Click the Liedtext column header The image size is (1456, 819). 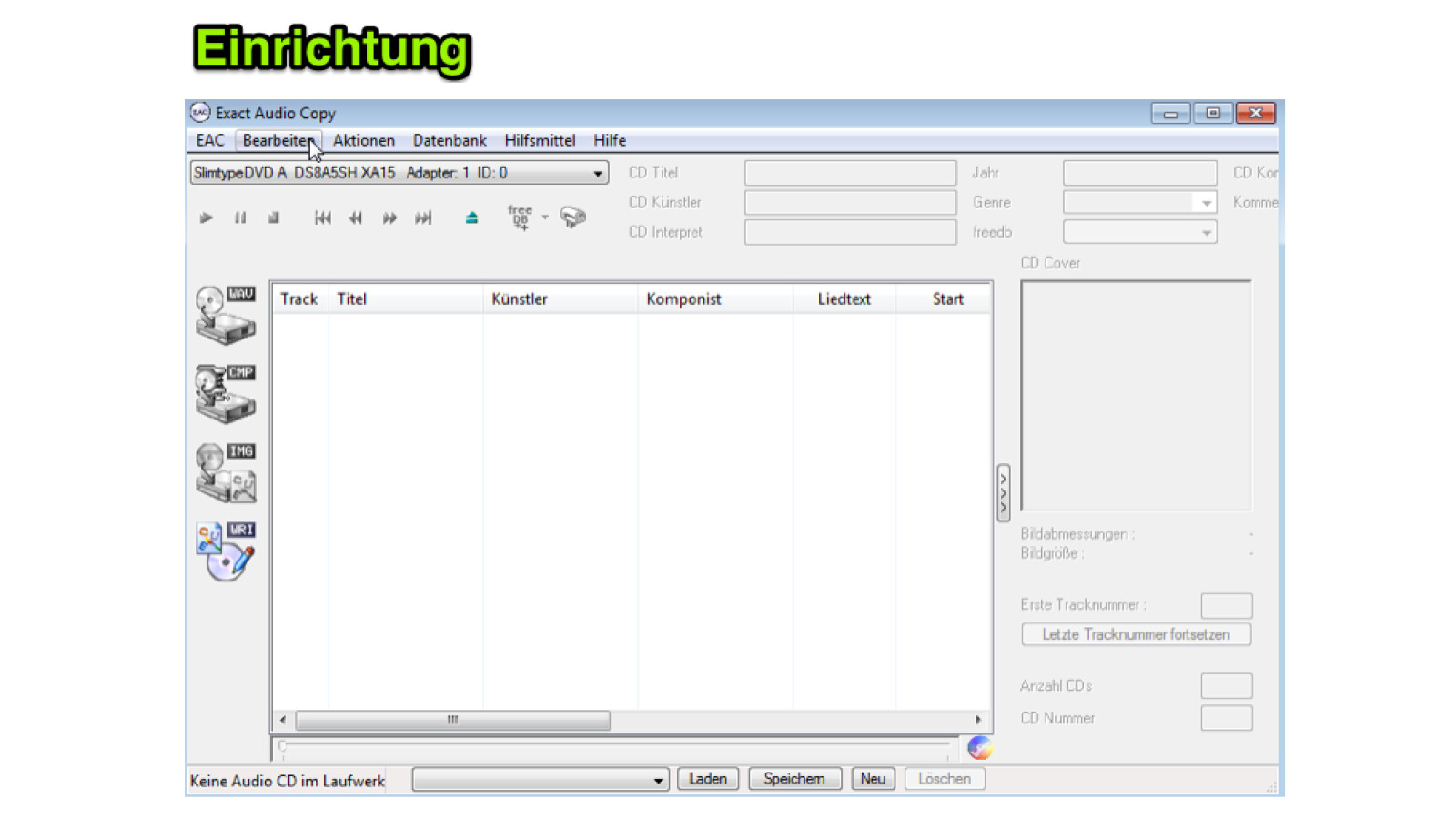[x=844, y=299]
